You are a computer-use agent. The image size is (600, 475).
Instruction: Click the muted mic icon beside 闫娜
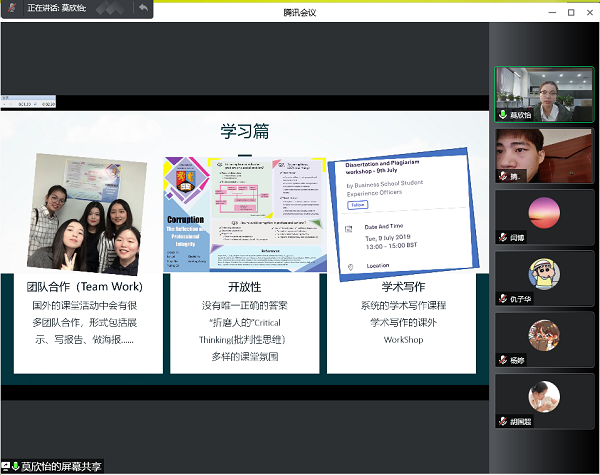click(x=503, y=237)
